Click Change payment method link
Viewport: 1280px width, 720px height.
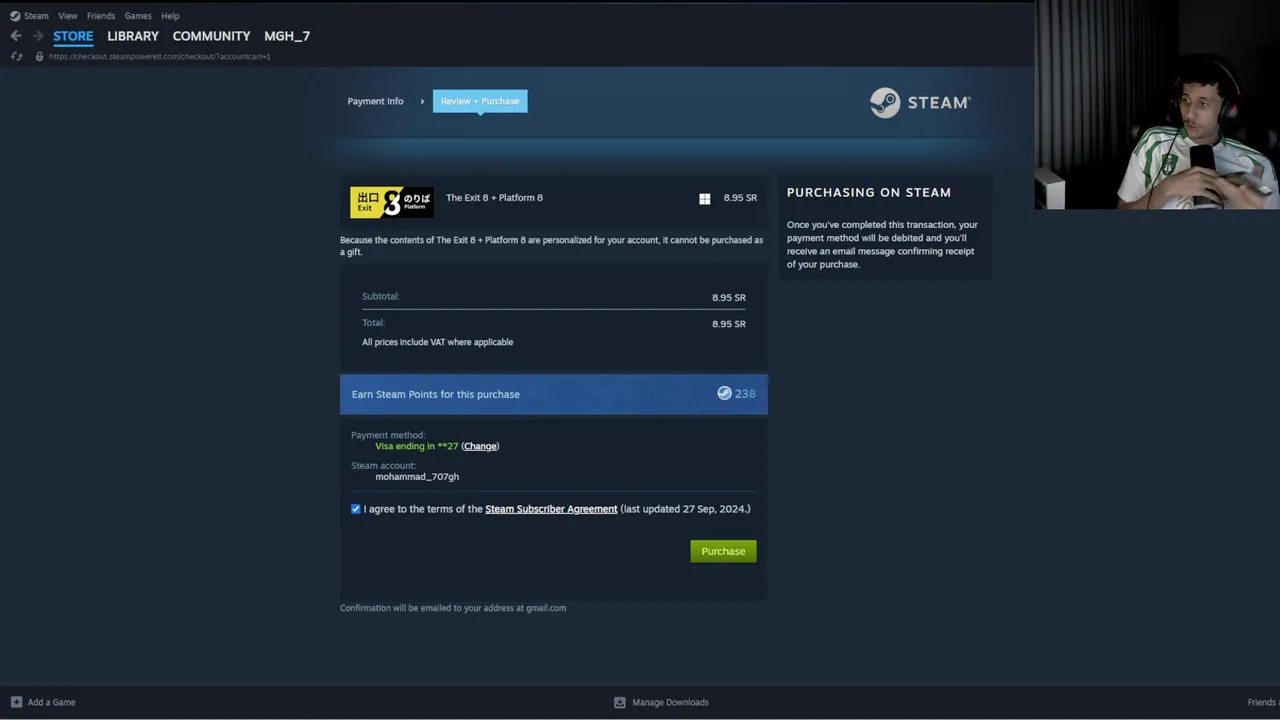coord(480,446)
